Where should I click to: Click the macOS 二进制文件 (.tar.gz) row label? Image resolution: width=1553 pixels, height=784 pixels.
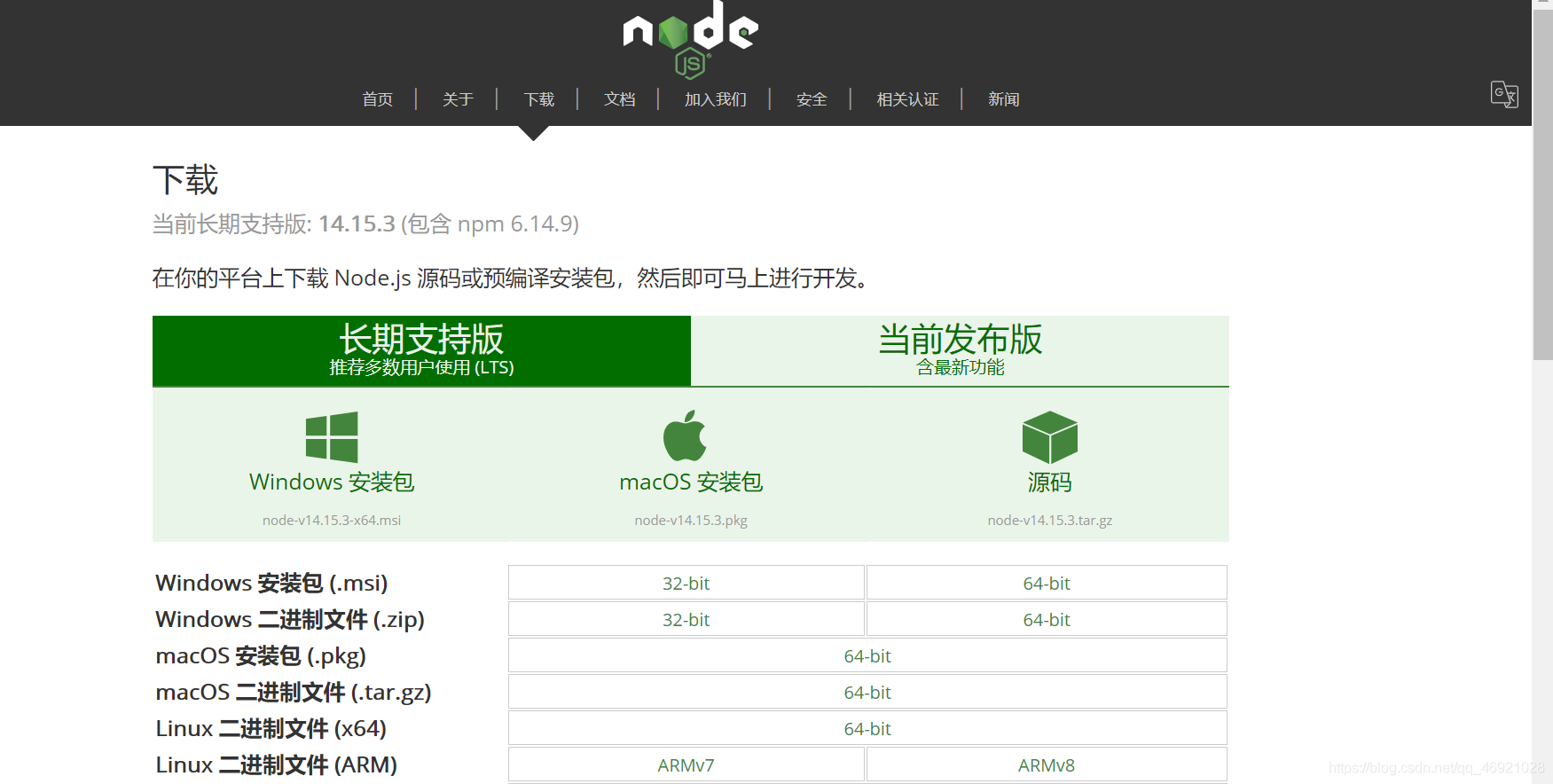pos(294,692)
